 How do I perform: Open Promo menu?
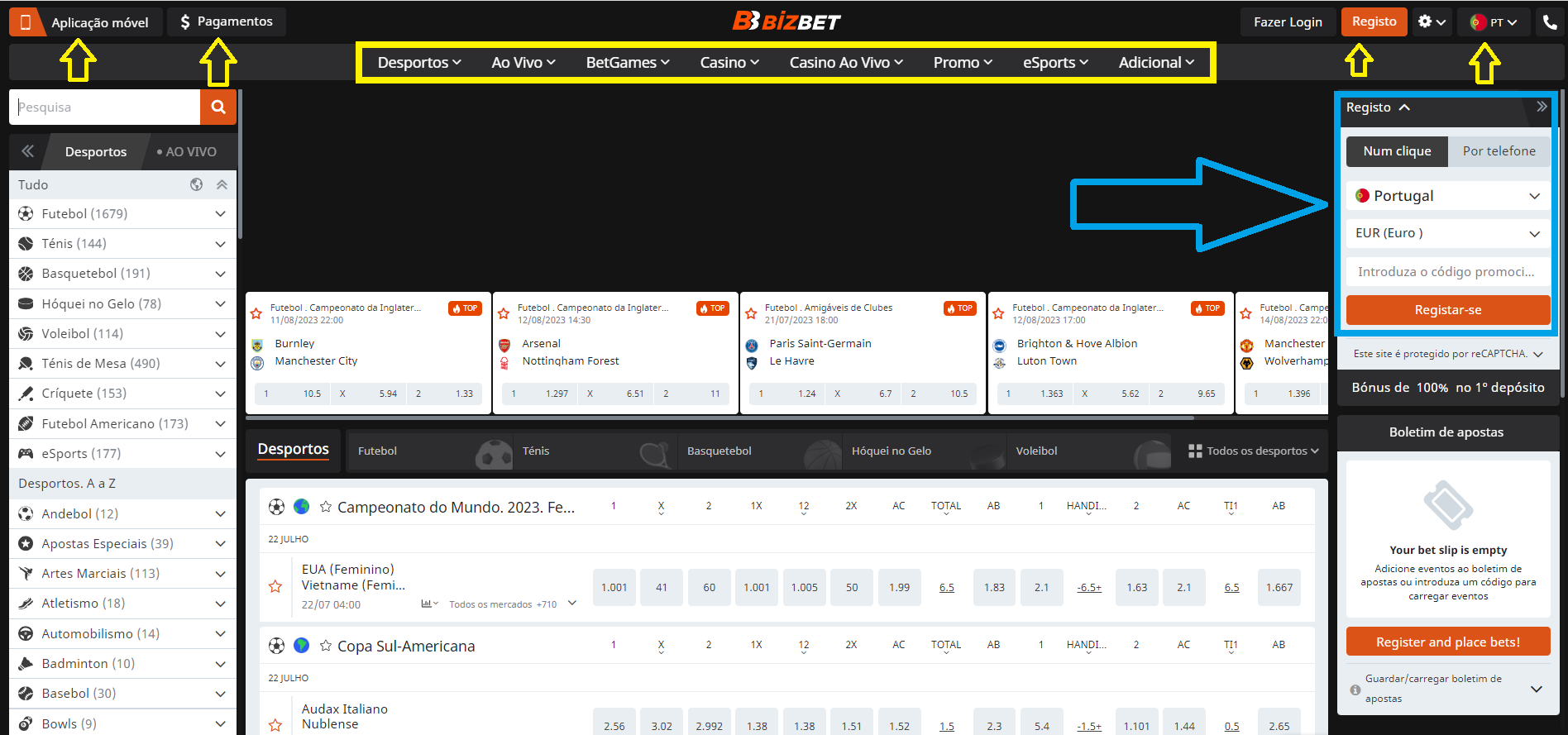[963, 63]
